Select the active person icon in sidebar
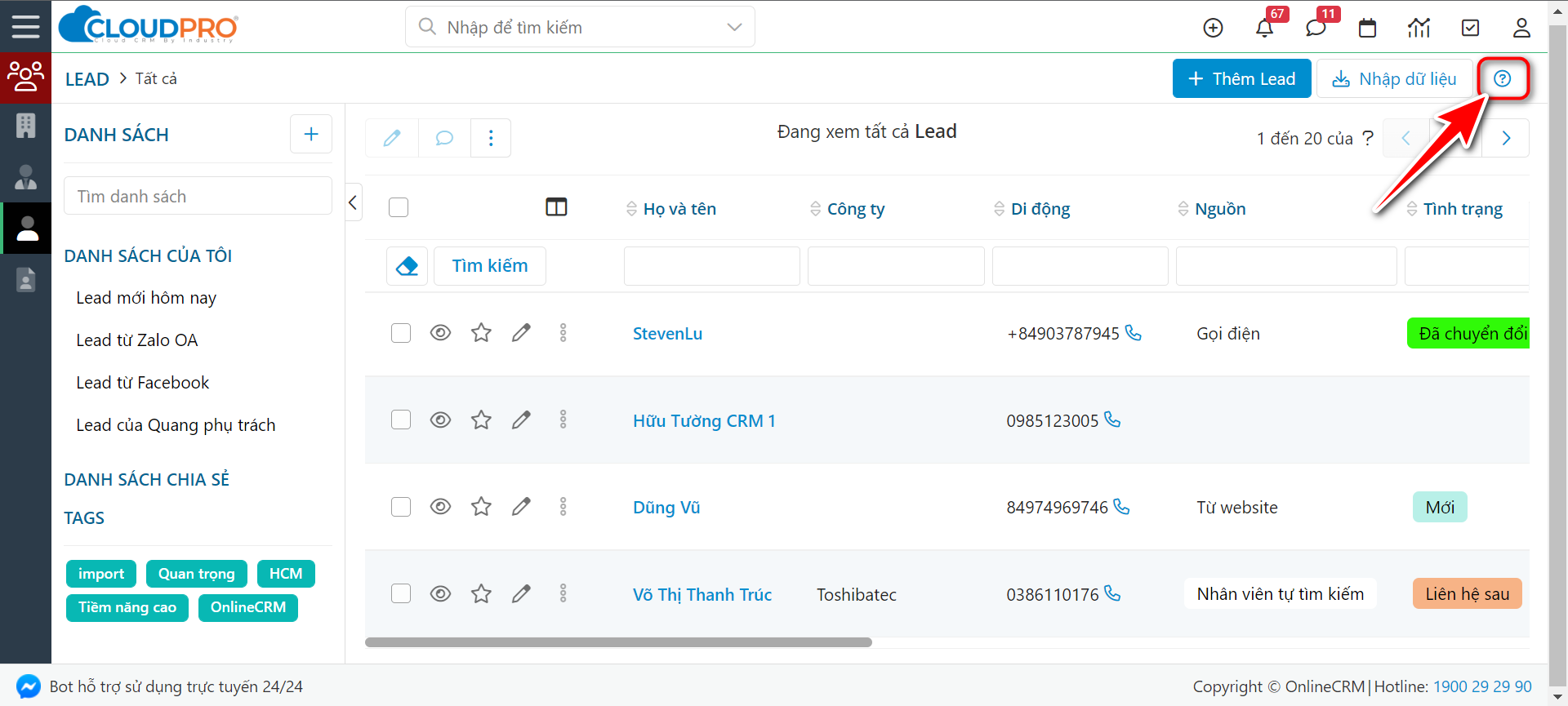Viewport: 1568px width, 706px height. pyautogui.click(x=27, y=229)
